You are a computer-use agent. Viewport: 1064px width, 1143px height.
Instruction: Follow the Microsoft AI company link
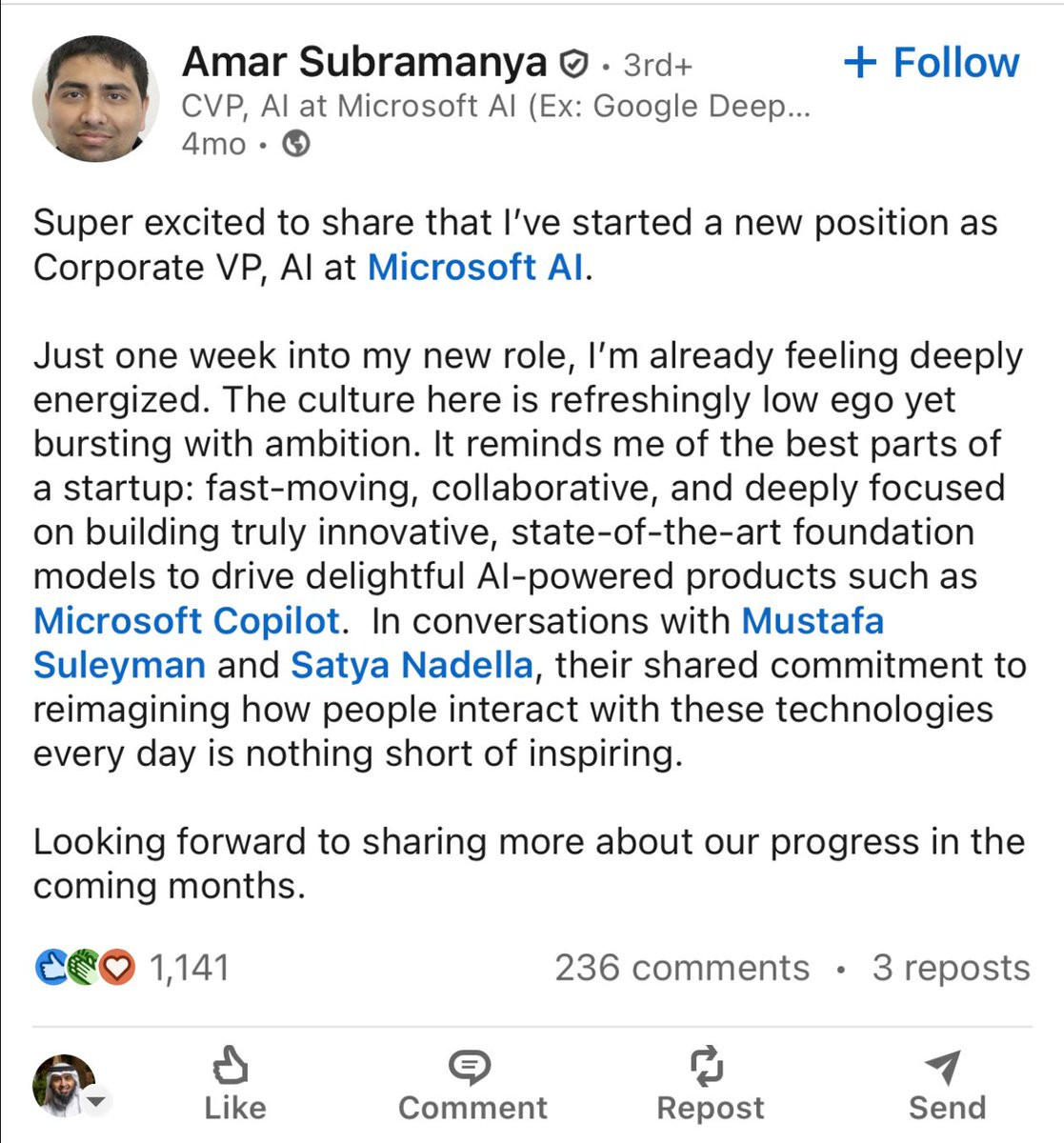[x=475, y=268]
